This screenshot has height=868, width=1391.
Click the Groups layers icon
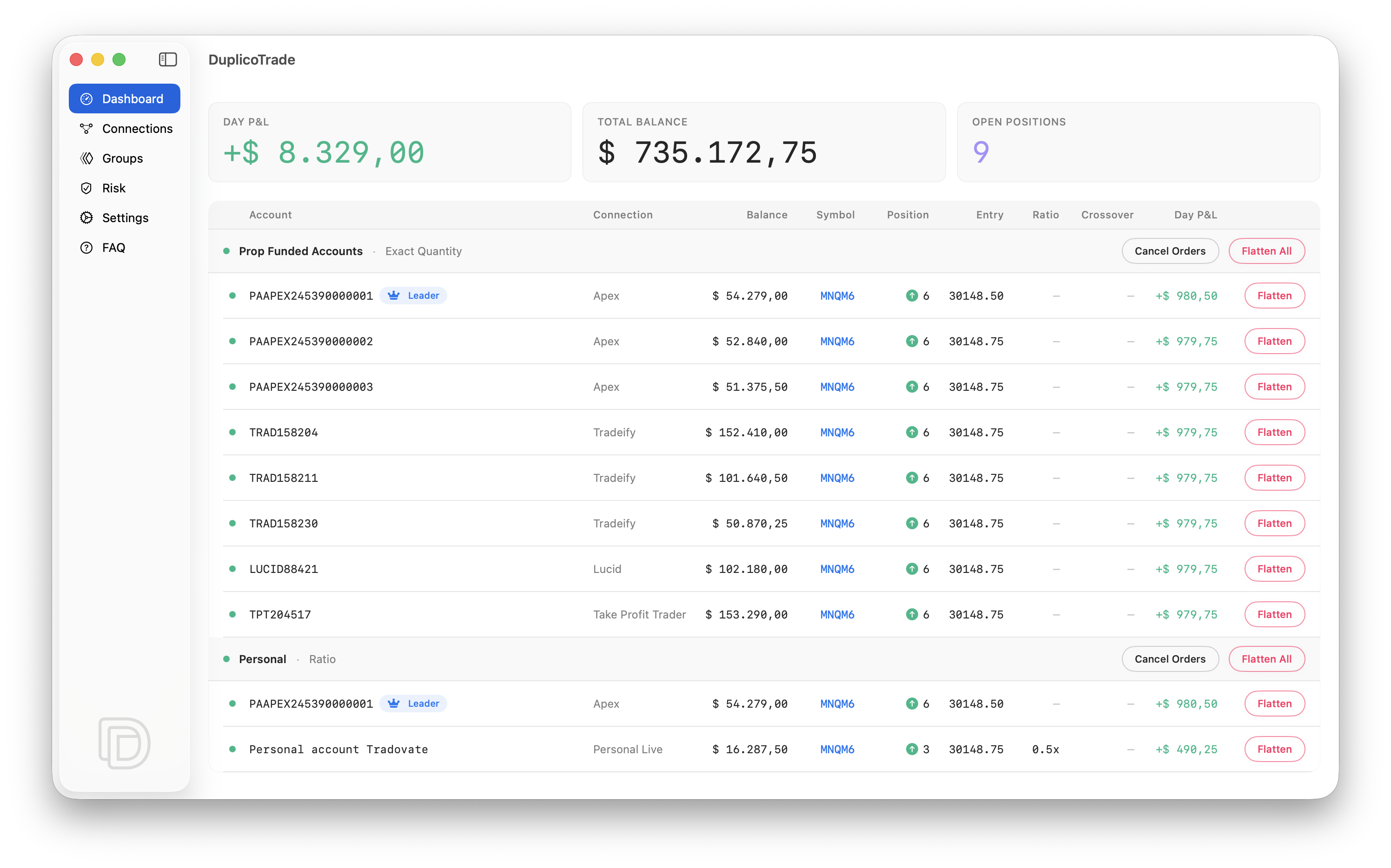click(x=86, y=158)
